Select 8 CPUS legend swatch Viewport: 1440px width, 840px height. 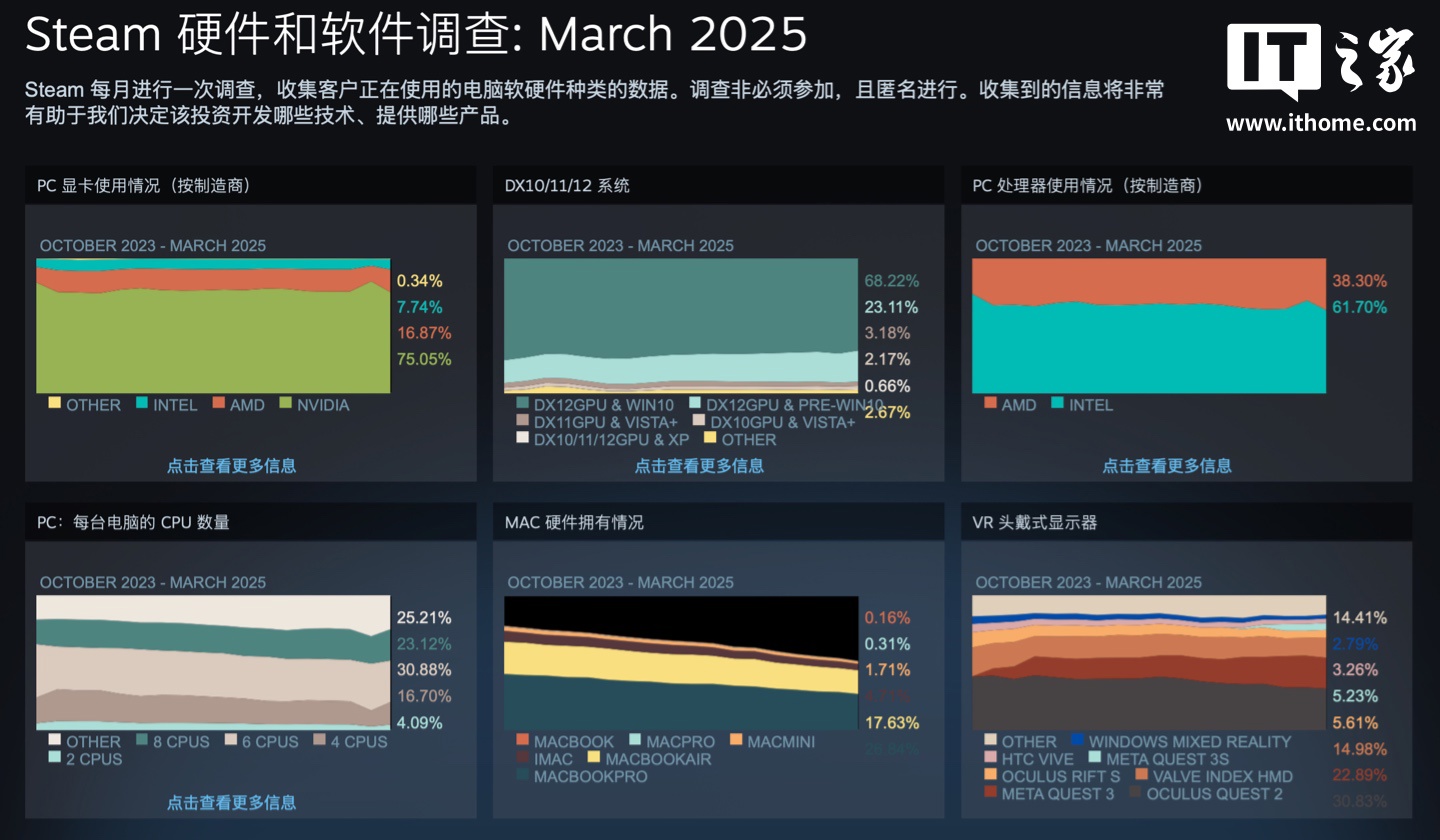pyautogui.click(x=141, y=741)
